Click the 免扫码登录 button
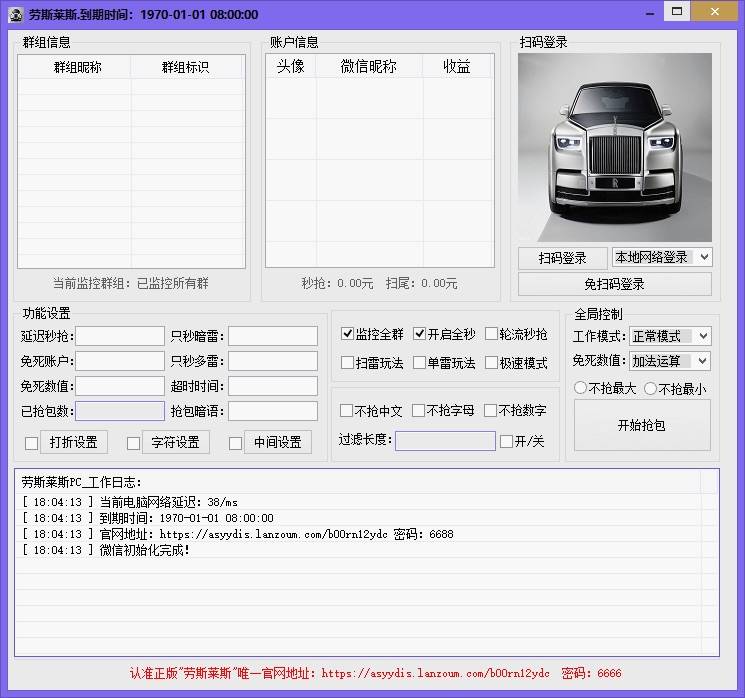 point(614,284)
